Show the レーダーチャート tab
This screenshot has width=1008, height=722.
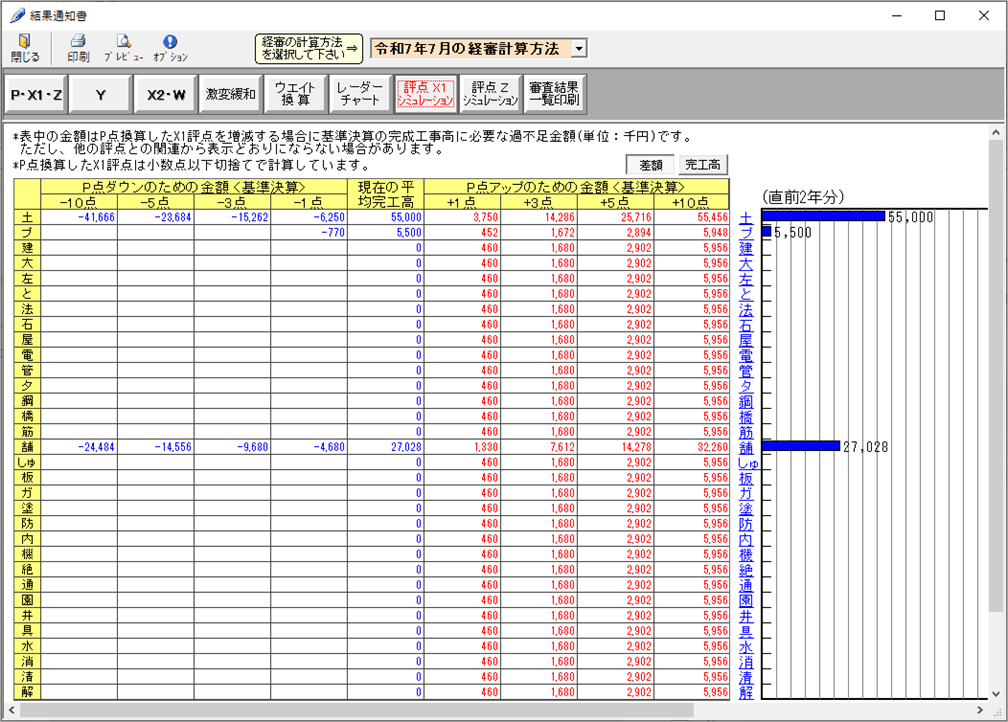pyautogui.click(x=361, y=95)
